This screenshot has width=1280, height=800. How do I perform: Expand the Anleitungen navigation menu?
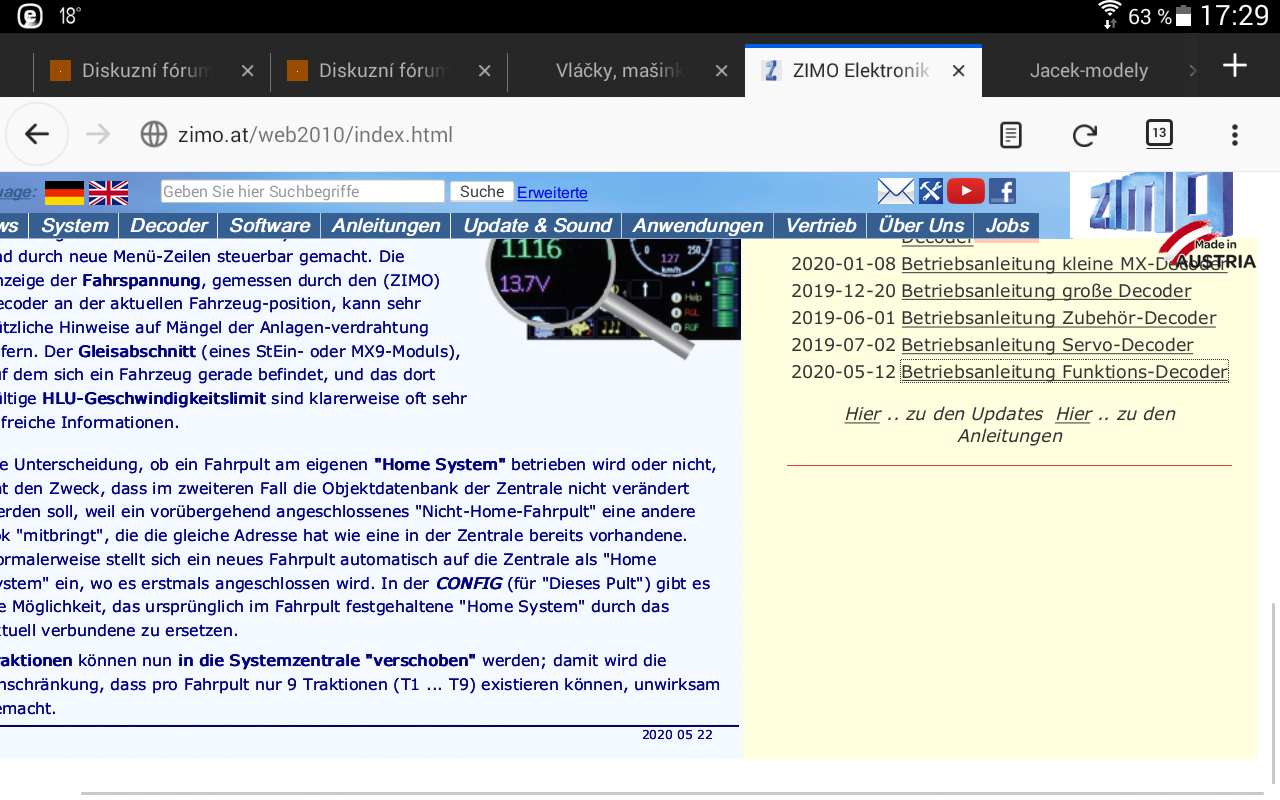click(386, 226)
